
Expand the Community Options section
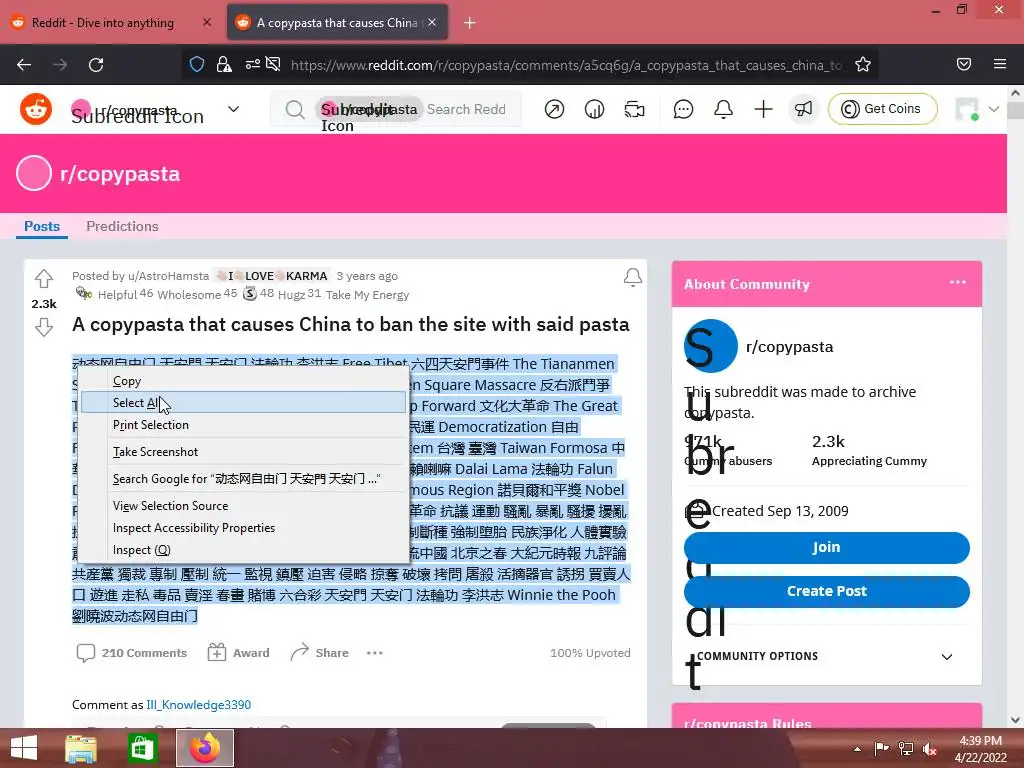coord(826,656)
